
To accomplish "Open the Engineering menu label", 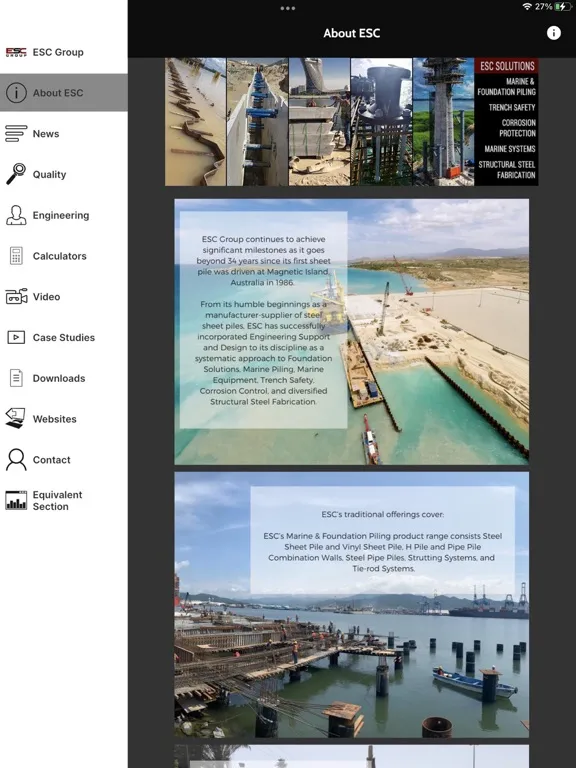I will 61,215.
